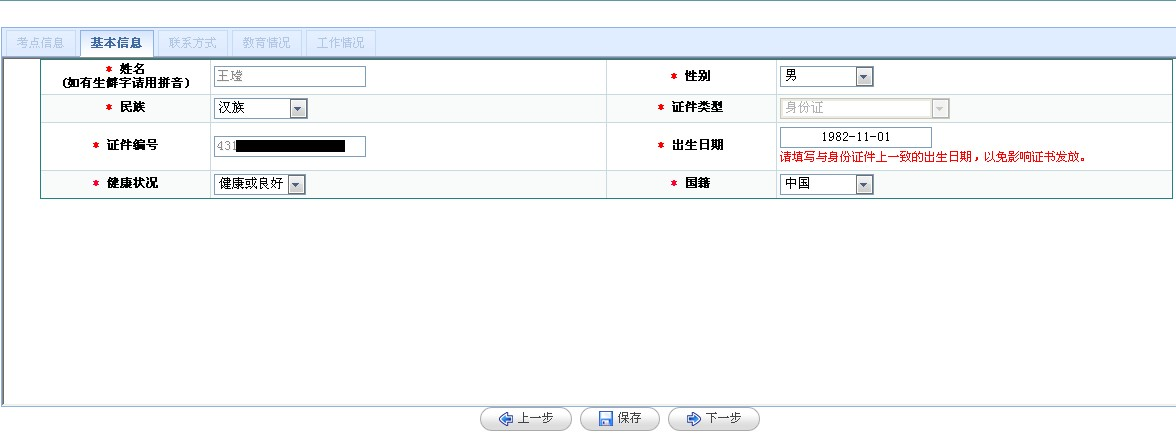Click the left arrow icon on 上一步
1176x439 pixels.
tap(506, 419)
